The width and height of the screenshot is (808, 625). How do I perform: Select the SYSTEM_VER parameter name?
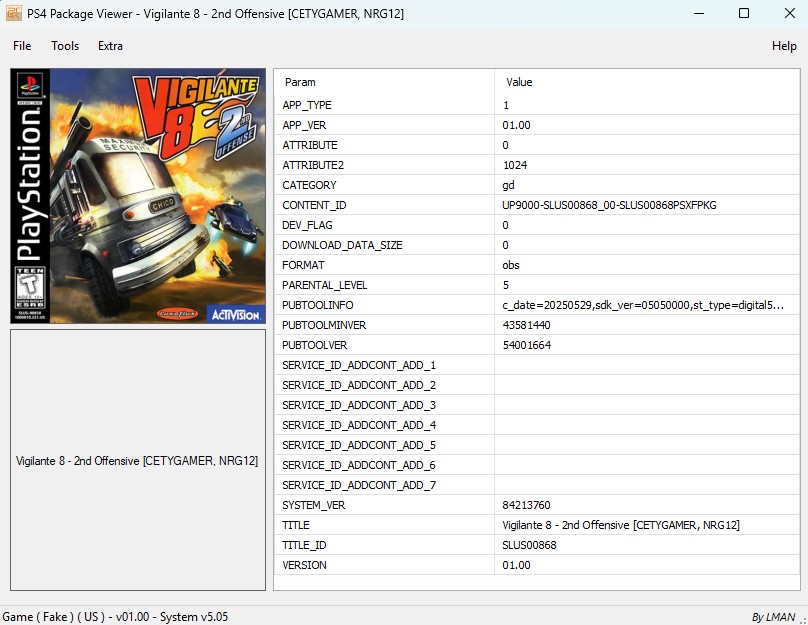[313, 505]
